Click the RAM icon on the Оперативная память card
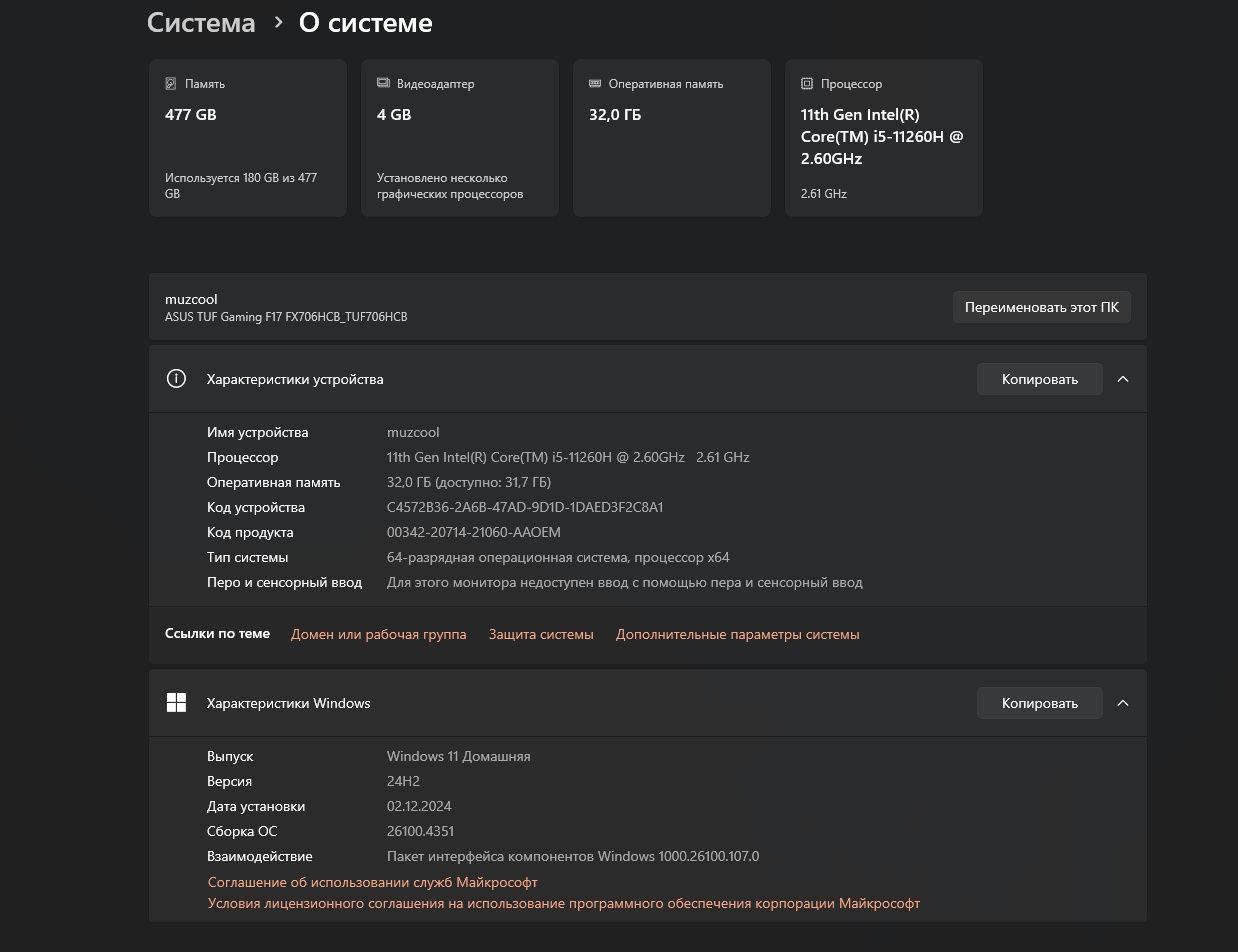 tap(595, 84)
